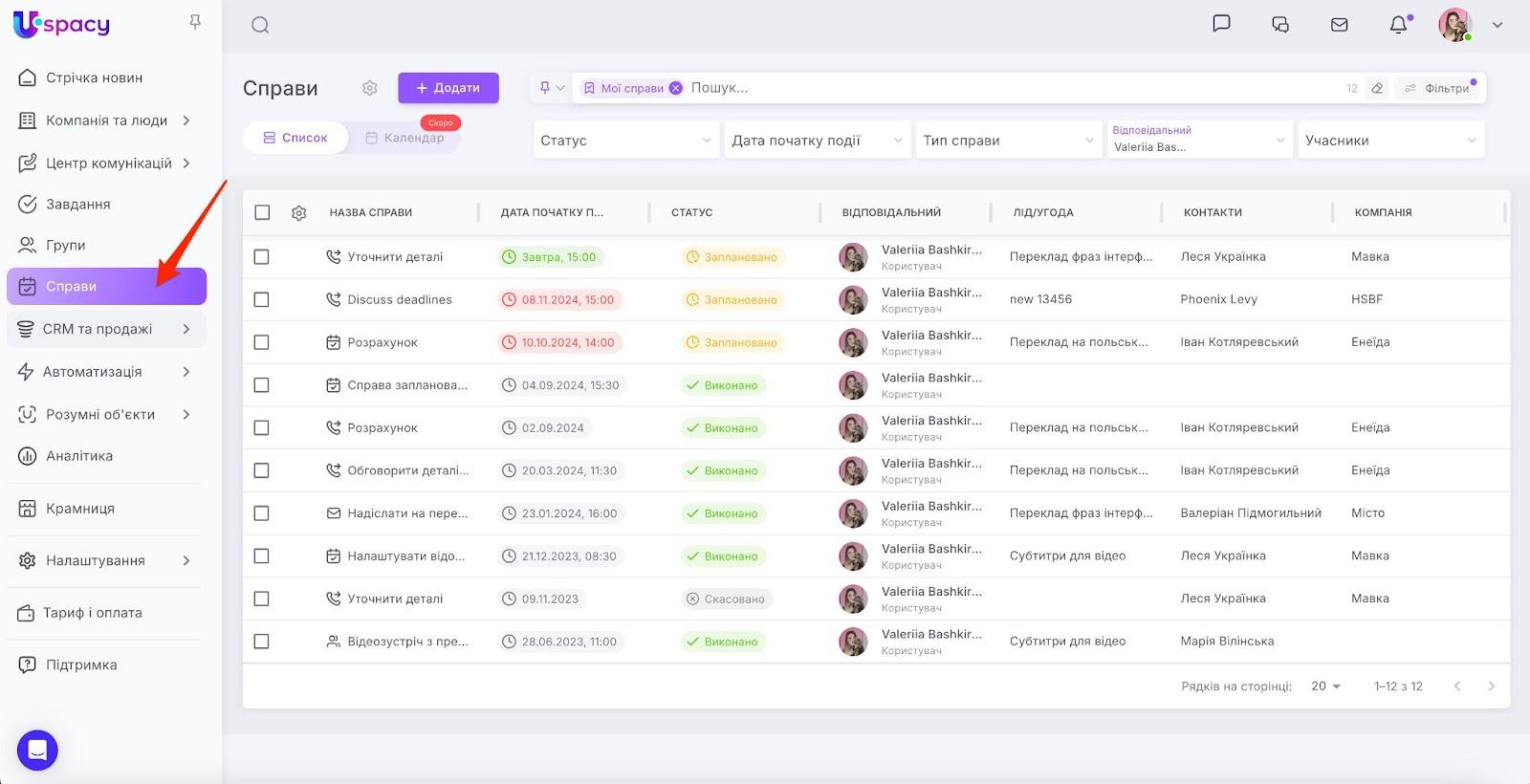Check the box for Discuss deadlines row
The image size is (1530, 784).
click(262, 299)
